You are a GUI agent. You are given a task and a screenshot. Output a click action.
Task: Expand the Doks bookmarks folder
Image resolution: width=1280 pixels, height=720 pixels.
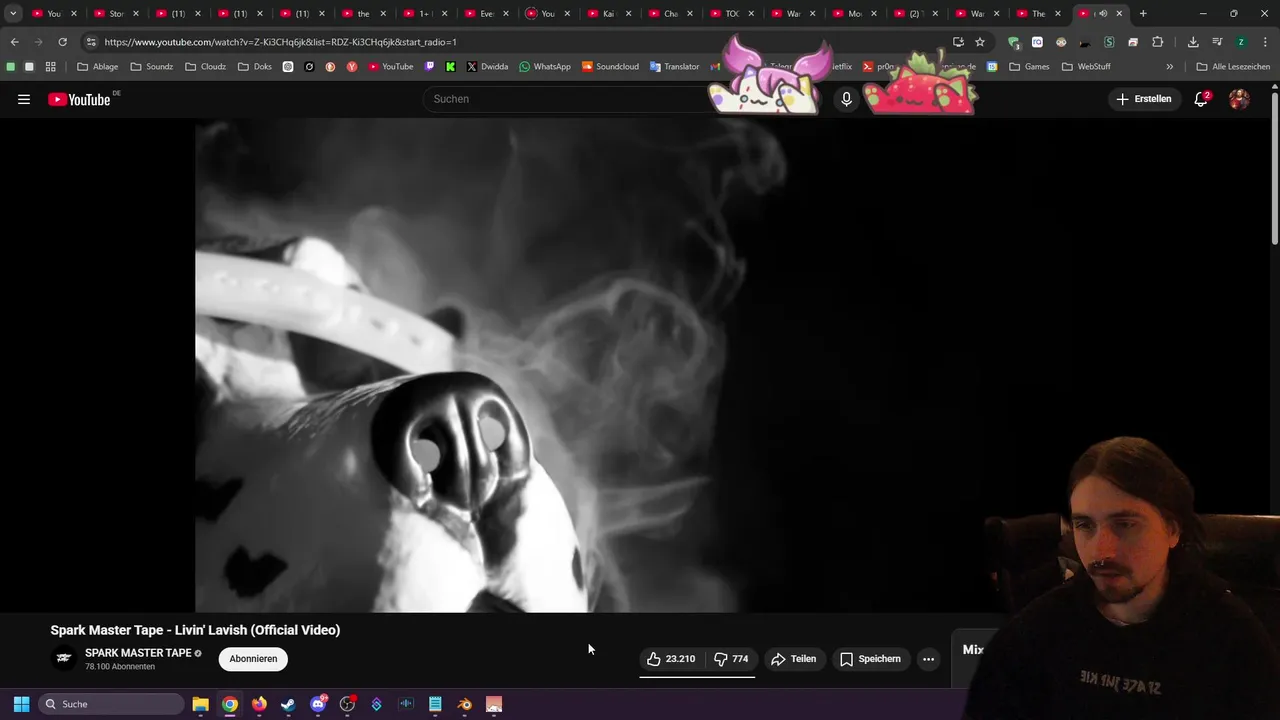pyautogui.click(x=255, y=67)
